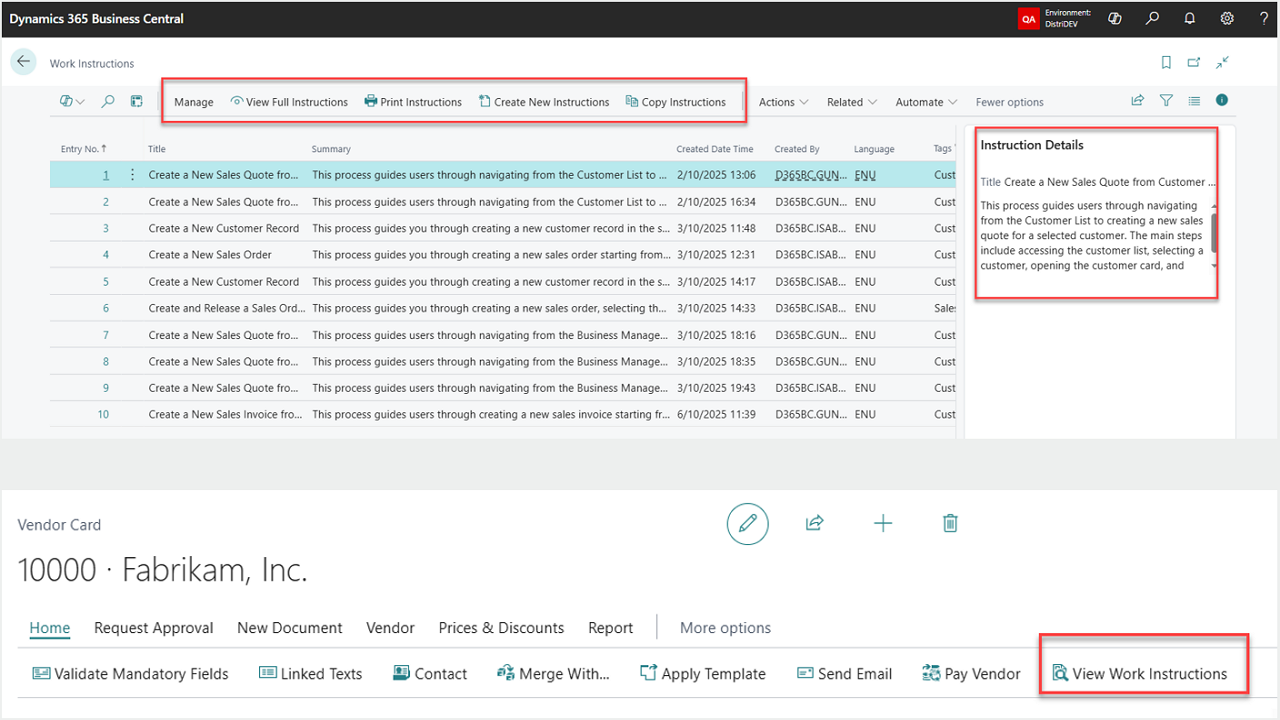The width and height of the screenshot is (1280, 720).
Task: Share the Work Instructions list
Action: (1137, 100)
